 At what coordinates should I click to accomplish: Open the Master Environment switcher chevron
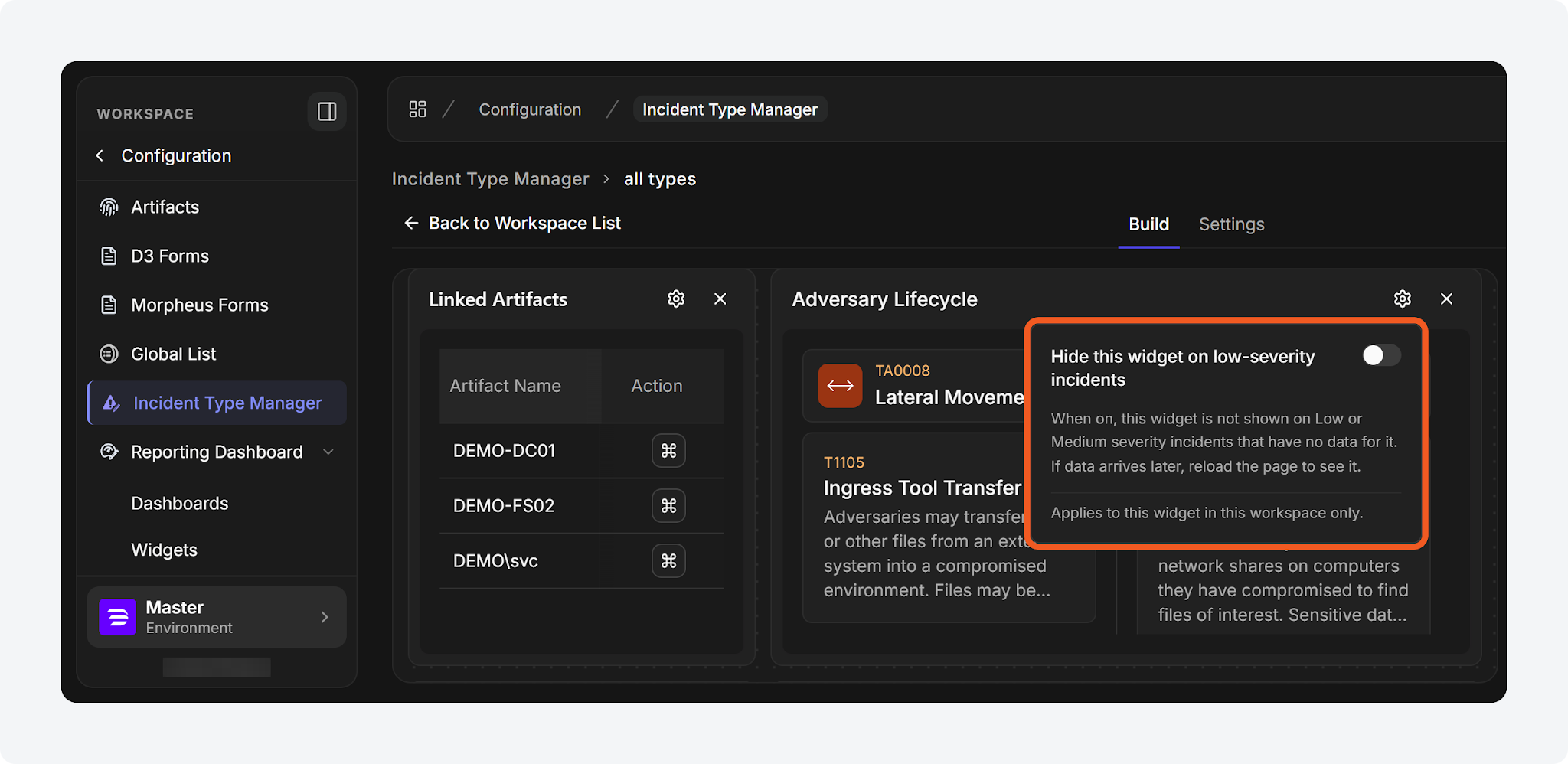[325, 617]
